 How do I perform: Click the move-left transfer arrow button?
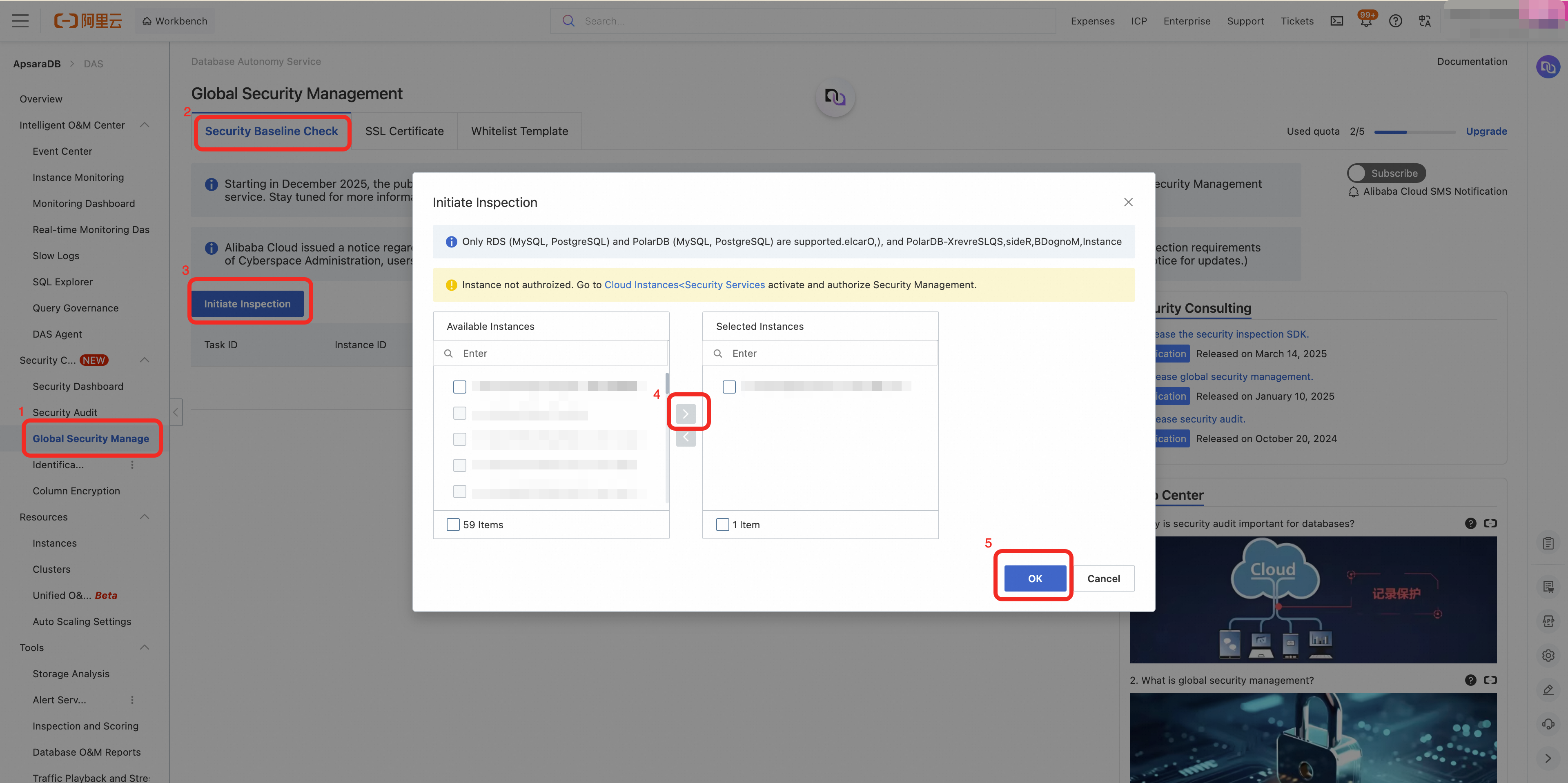[x=686, y=438]
